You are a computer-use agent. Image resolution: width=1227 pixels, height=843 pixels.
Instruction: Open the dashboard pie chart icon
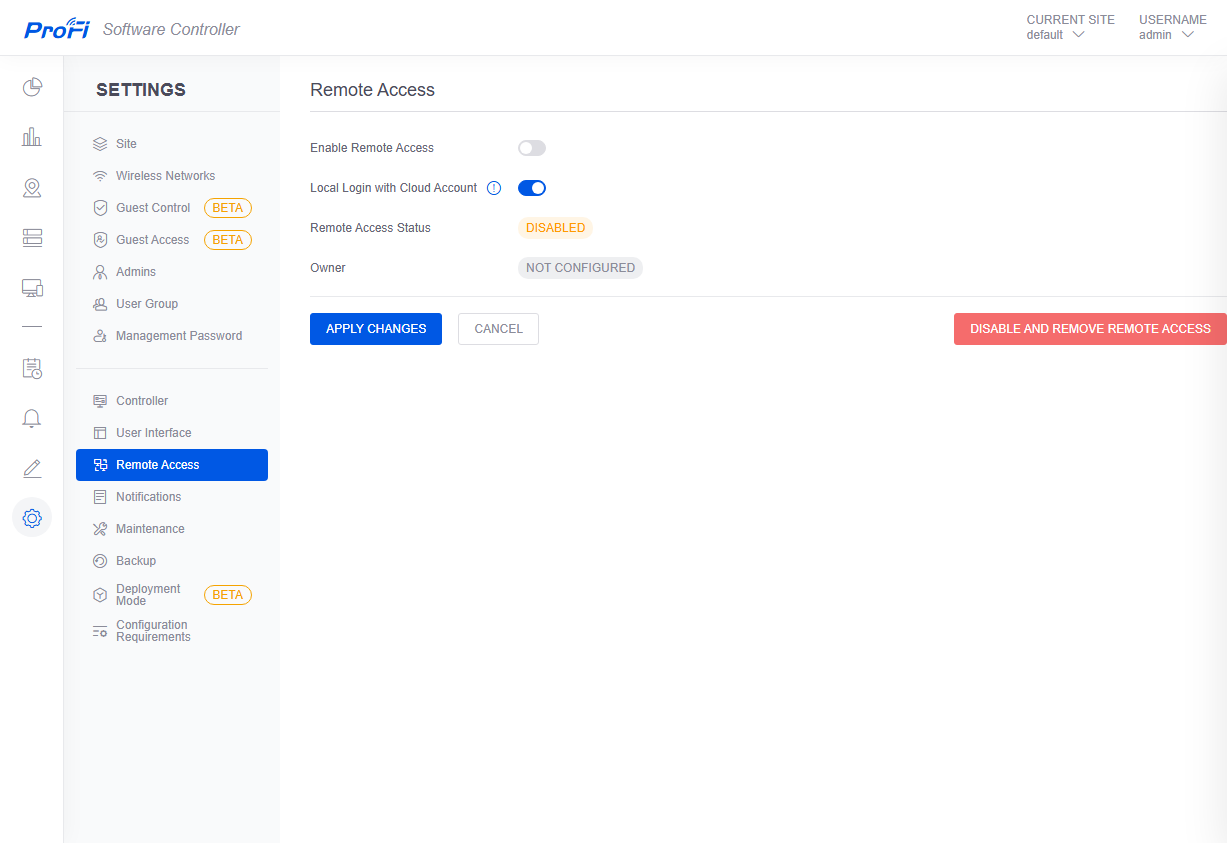(32, 87)
